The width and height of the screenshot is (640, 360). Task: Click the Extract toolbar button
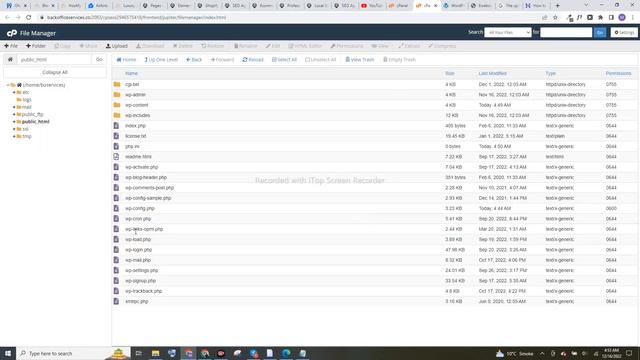pos(409,46)
